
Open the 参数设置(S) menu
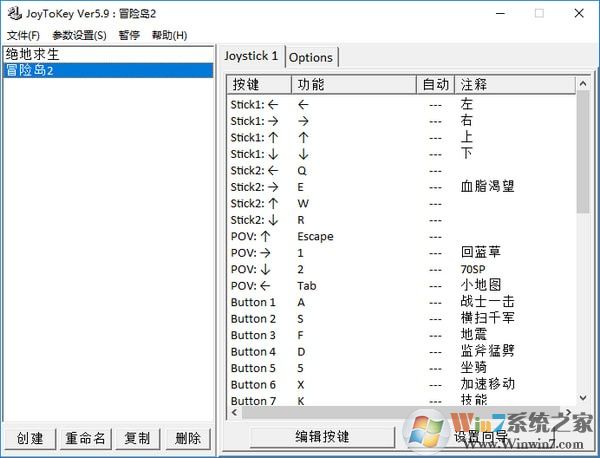77,35
